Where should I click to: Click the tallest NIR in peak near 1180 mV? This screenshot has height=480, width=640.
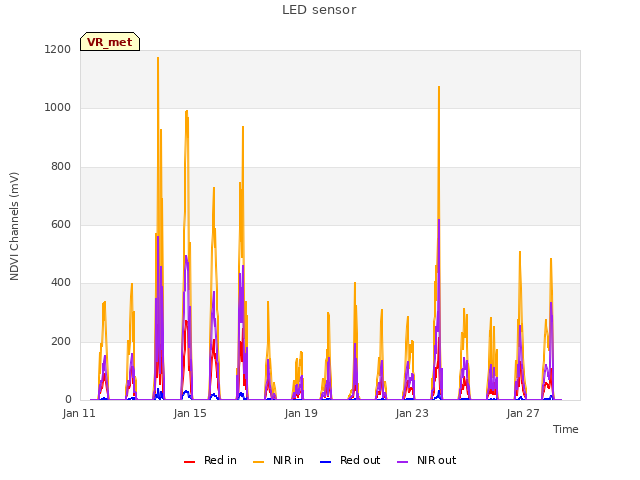158,58
